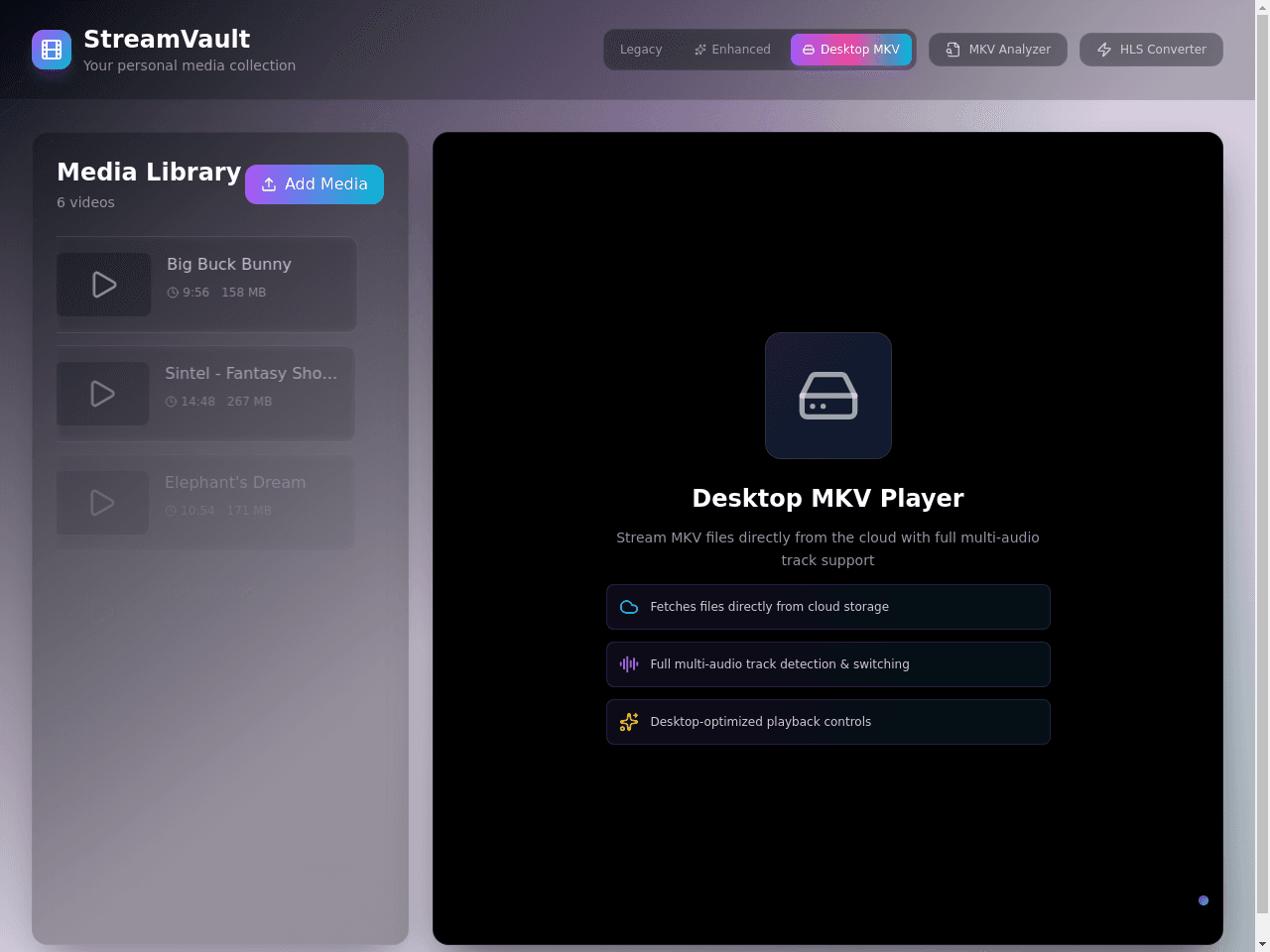Image resolution: width=1270 pixels, height=952 pixels.
Task: Click the cloud icon beside Fetches files
Action: click(629, 607)
